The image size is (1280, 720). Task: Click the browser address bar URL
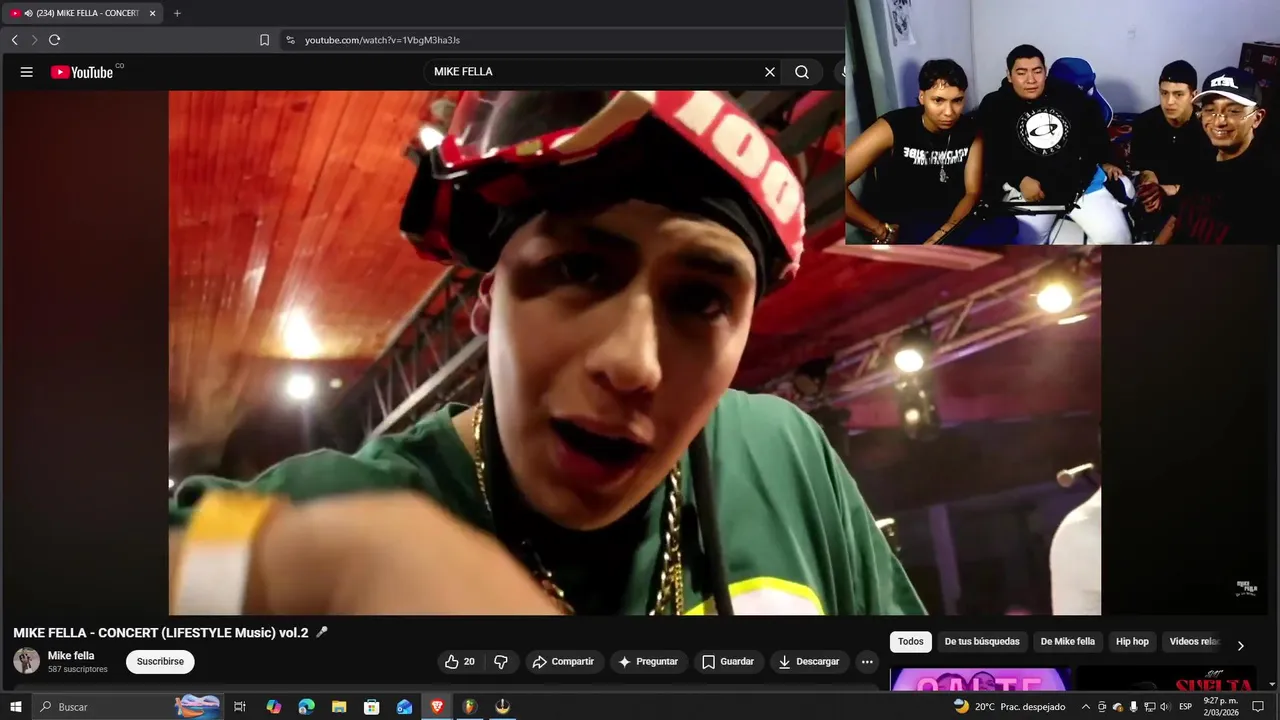coord(382,40)
